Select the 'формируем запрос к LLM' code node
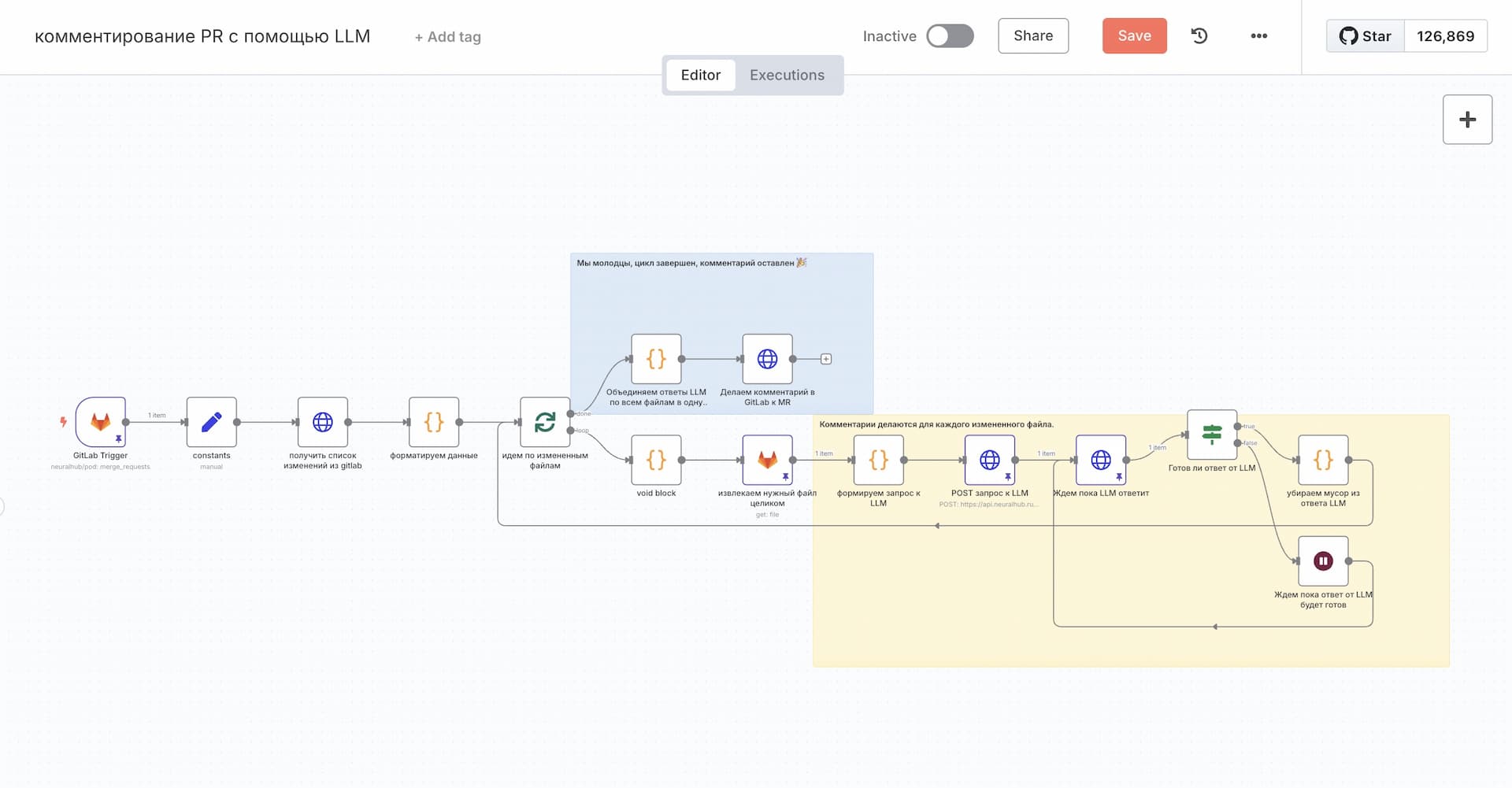The height and width of the screenshot is (788, 1512). (x=878, y=460)
